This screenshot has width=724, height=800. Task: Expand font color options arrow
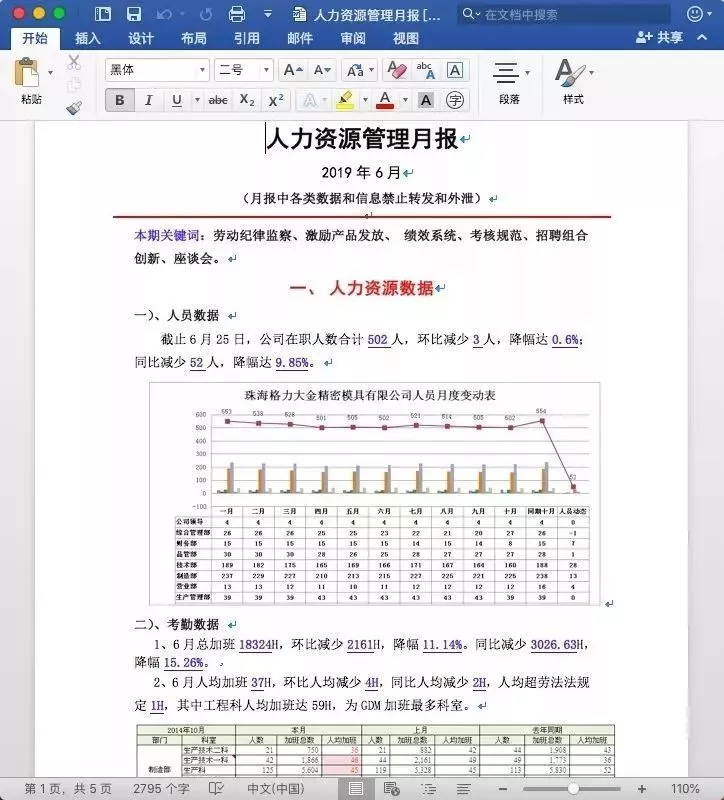[x=405, y=100]
